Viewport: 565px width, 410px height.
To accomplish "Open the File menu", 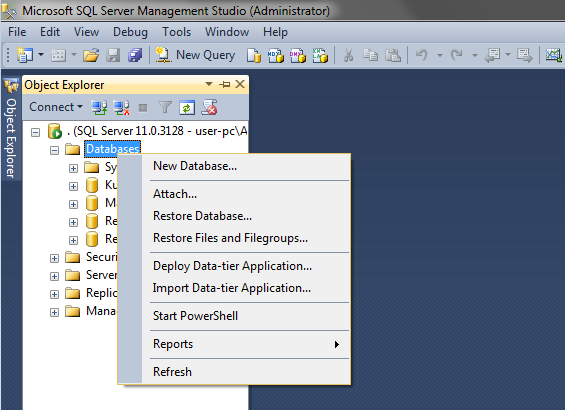I will [x=17, y=32].
